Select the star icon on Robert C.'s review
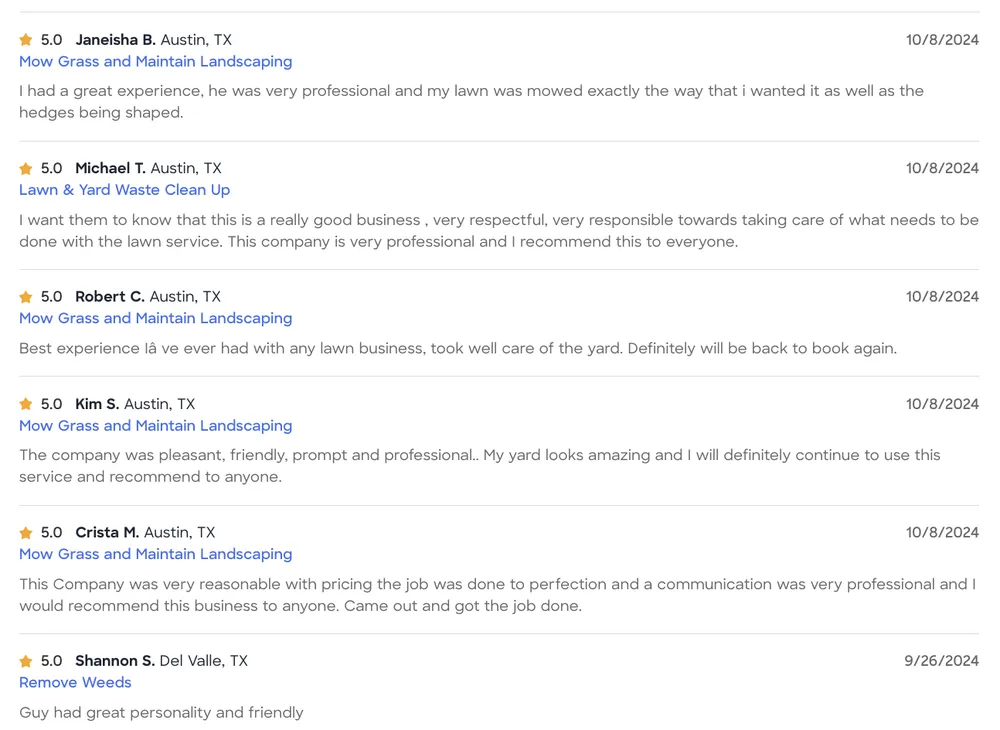This screenshot has width=1000, height=730. point(26,297)
